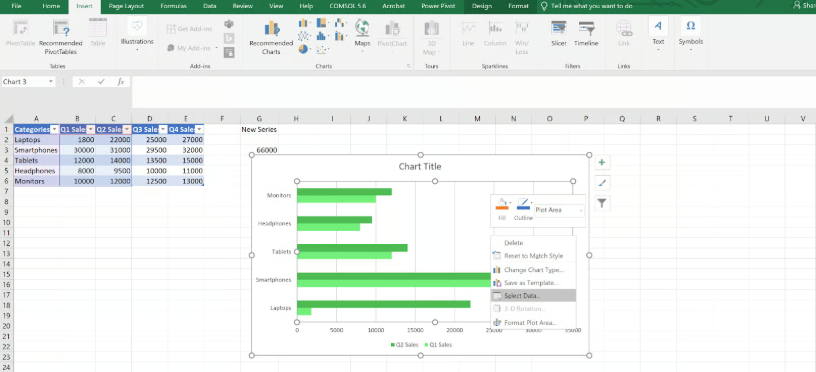The width and height of the screenshot is (816, 372).
Task: Insert a statistic chart
Action: [x=323, y=36]
